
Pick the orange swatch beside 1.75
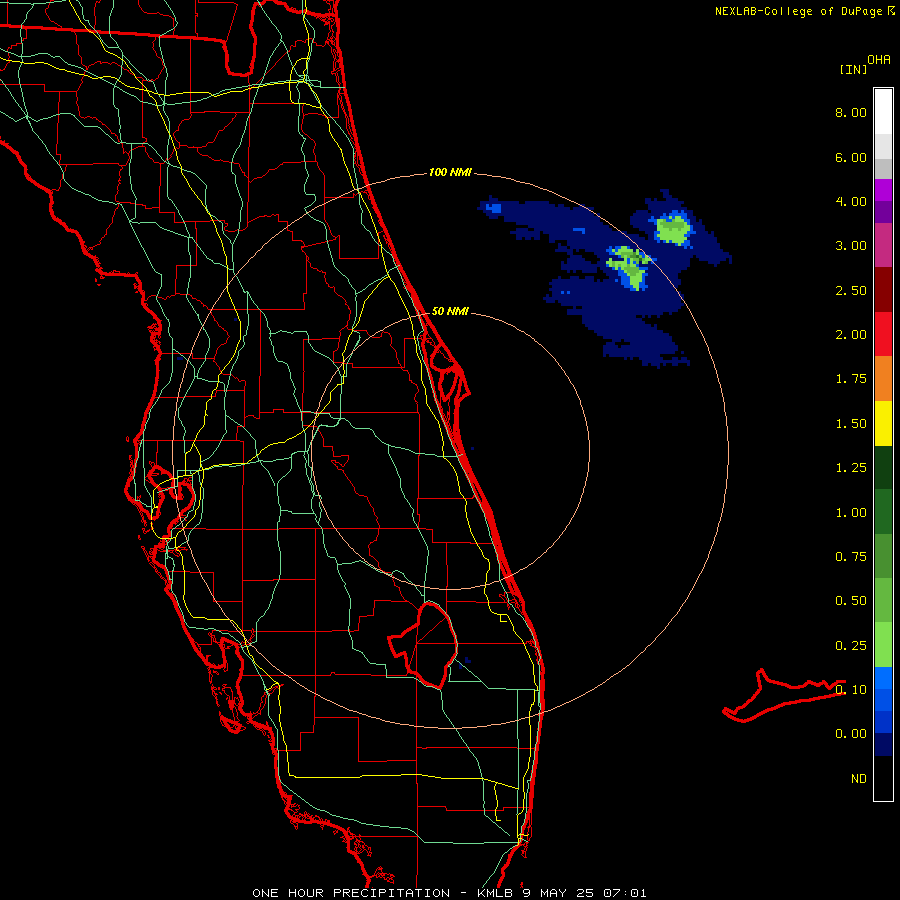coord(883,379)
